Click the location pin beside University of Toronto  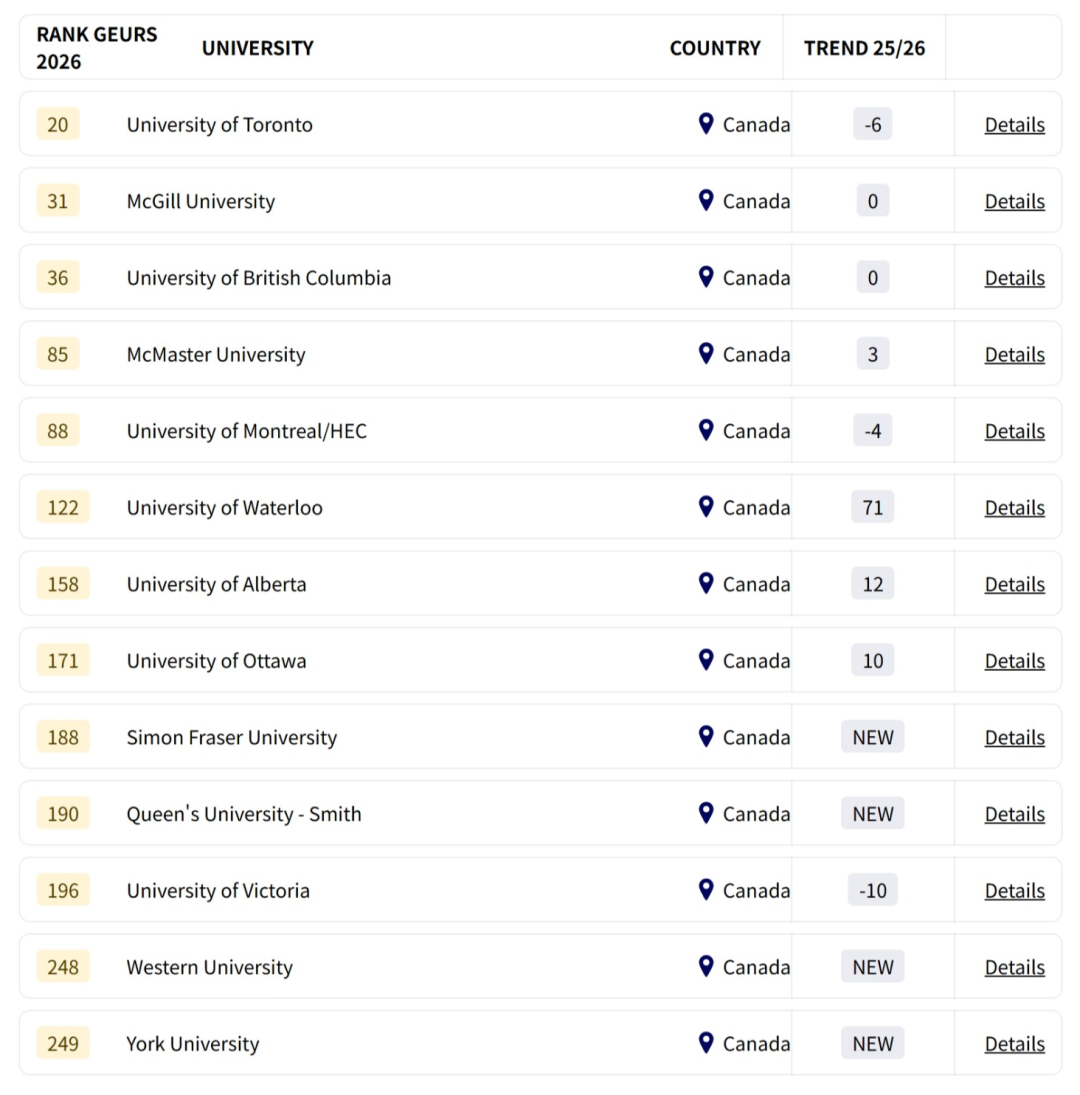[x=705, y=124]
